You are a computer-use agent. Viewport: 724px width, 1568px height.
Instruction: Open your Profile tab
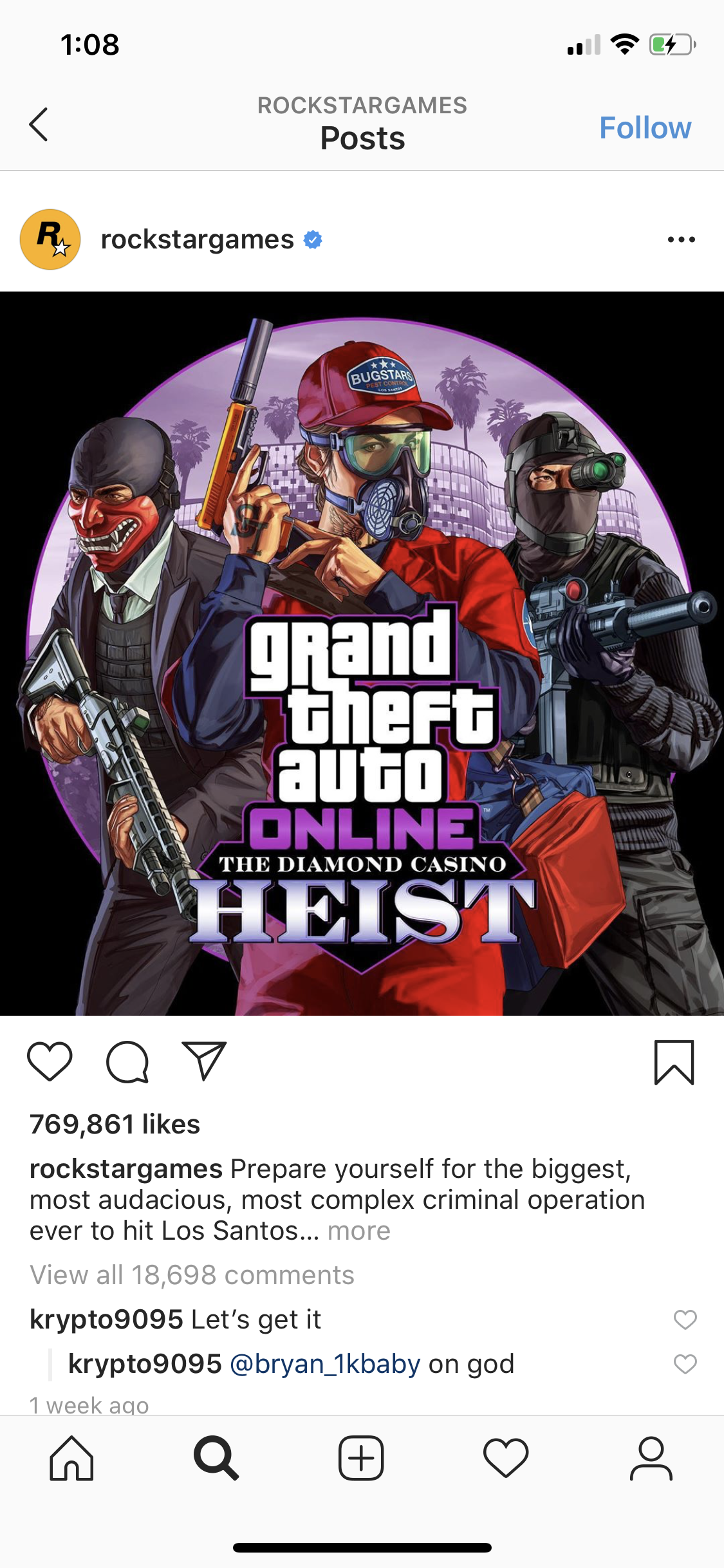[651, 1458]
